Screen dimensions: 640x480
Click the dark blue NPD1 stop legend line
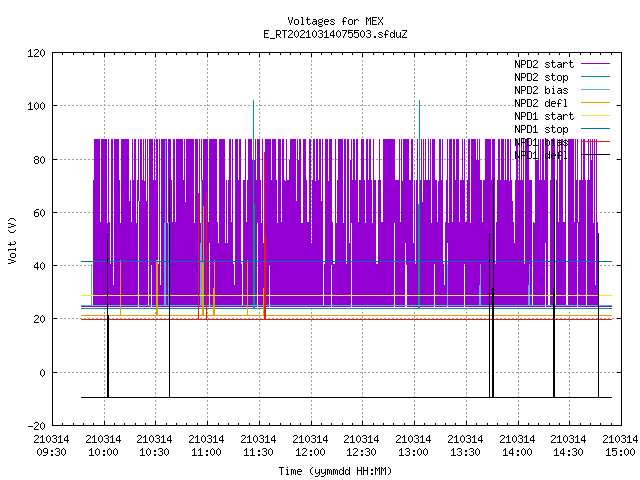596,129
